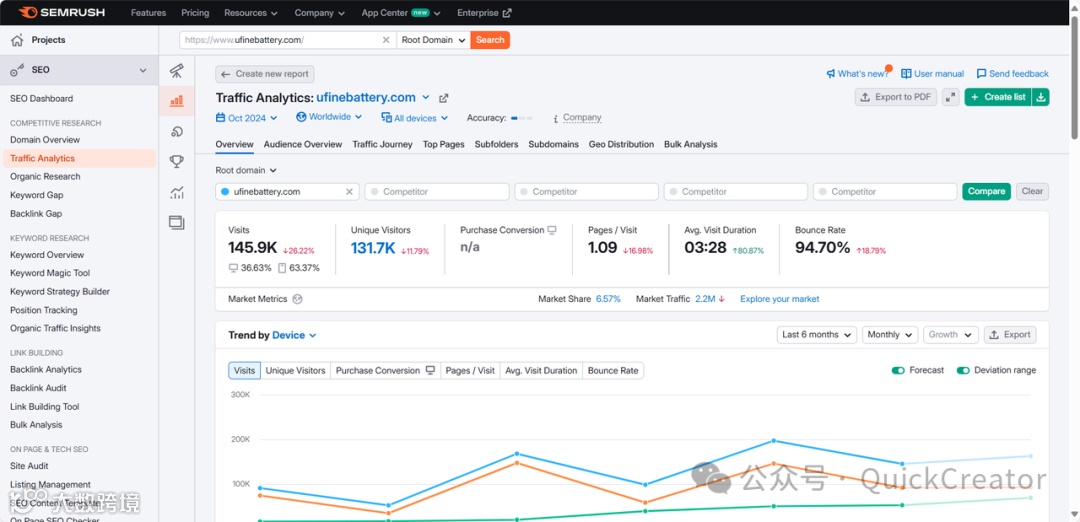This screenshot has height=522, width=1080.
Task: Open the Growth dropdown
Action: pyautogui.click(x=951, y=335)
